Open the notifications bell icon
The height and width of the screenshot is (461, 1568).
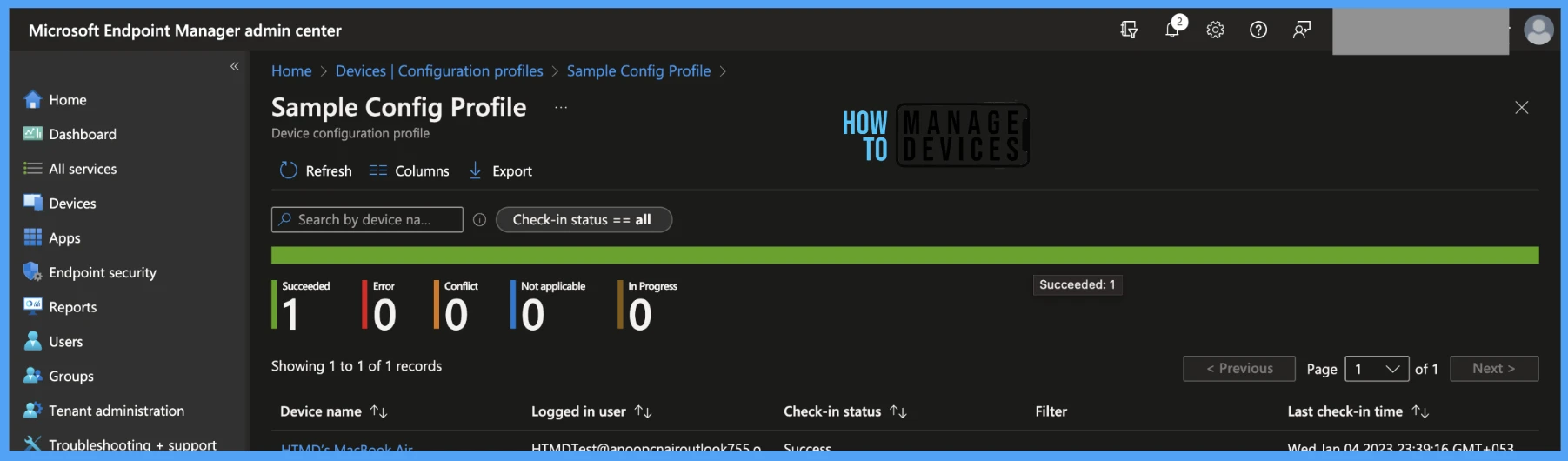1173,28
